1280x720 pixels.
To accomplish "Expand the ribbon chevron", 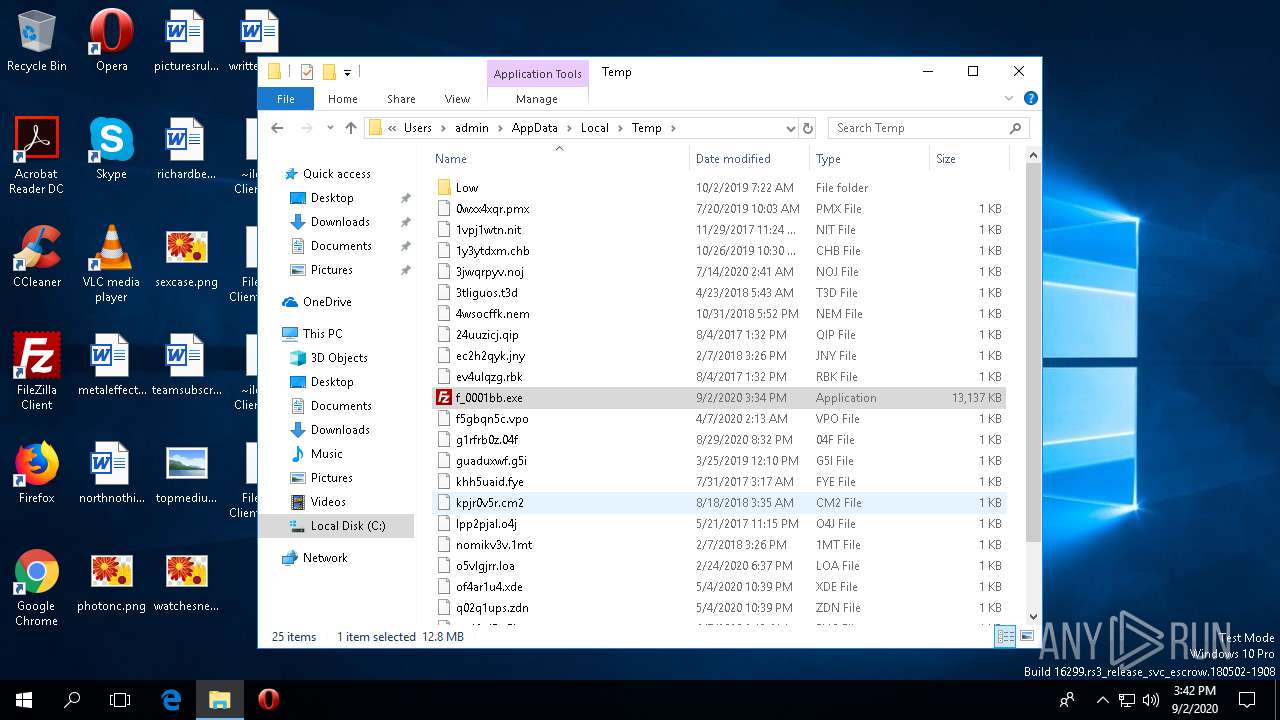I will point(1009,99).
